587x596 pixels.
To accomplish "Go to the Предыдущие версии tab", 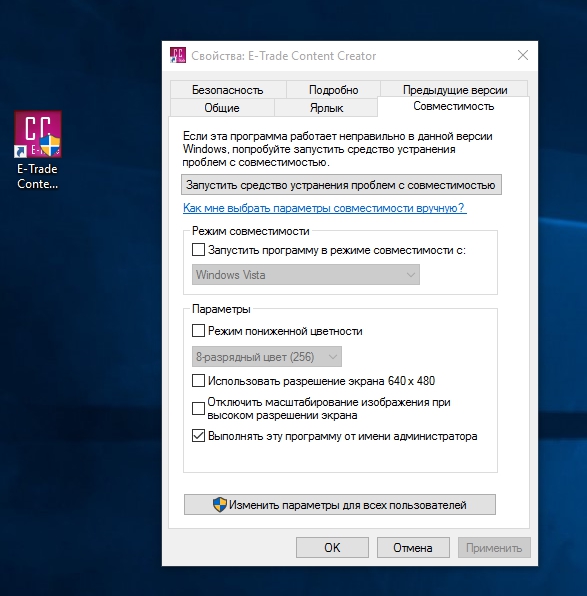I will click(455, 90).
